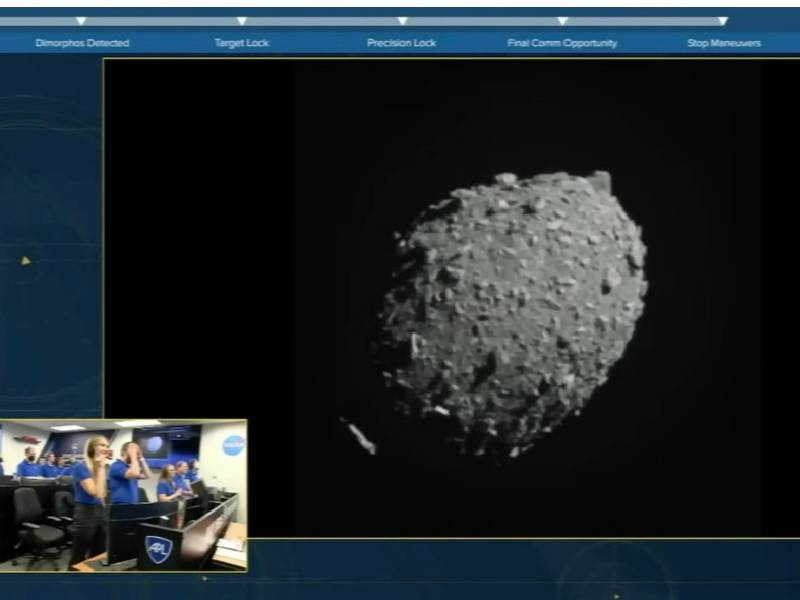Click the NASA logo on the control room wall

point(233,445)
